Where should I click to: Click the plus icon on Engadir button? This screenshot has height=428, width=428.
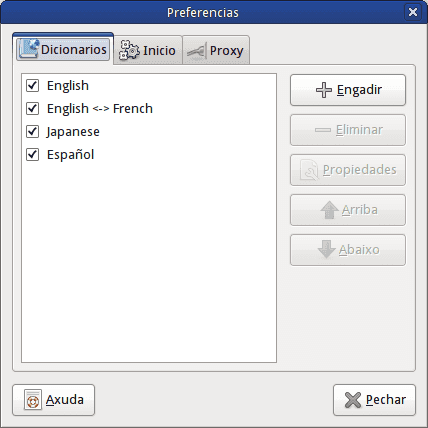pos(324,90)
